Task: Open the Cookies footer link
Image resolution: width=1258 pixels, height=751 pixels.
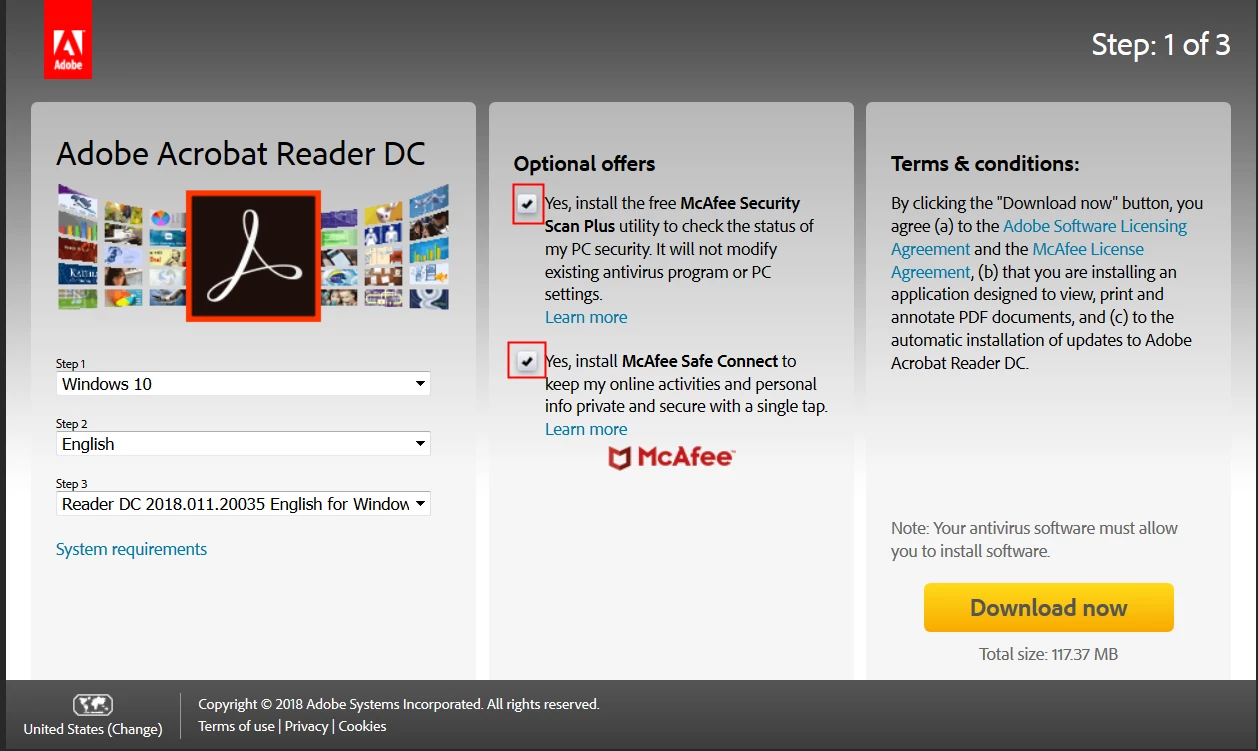Action: coord(362,726)
